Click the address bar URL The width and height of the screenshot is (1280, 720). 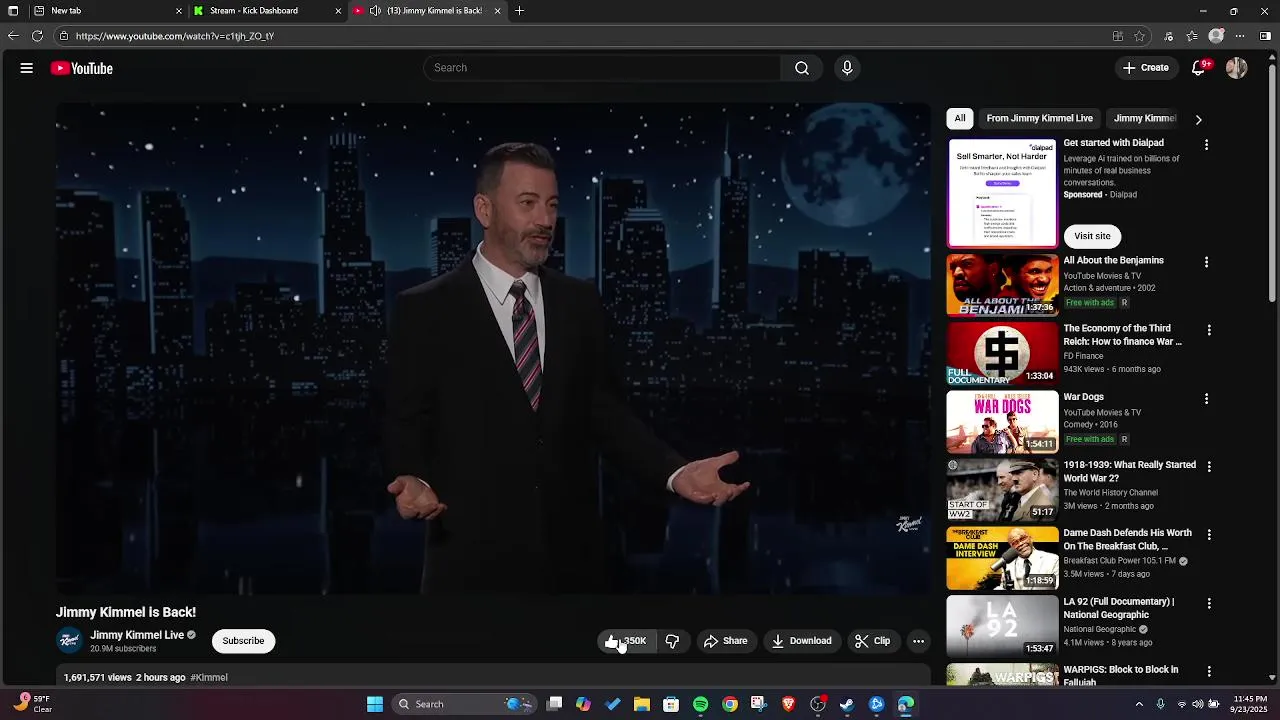click(175, 36)
